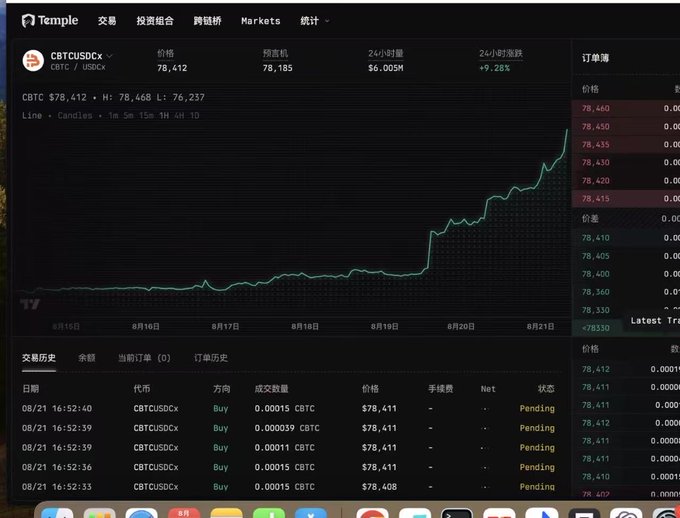Select the 4H chart interval
Image resolution: width=680 pixels, height=518 pixels.
point(179,115)
